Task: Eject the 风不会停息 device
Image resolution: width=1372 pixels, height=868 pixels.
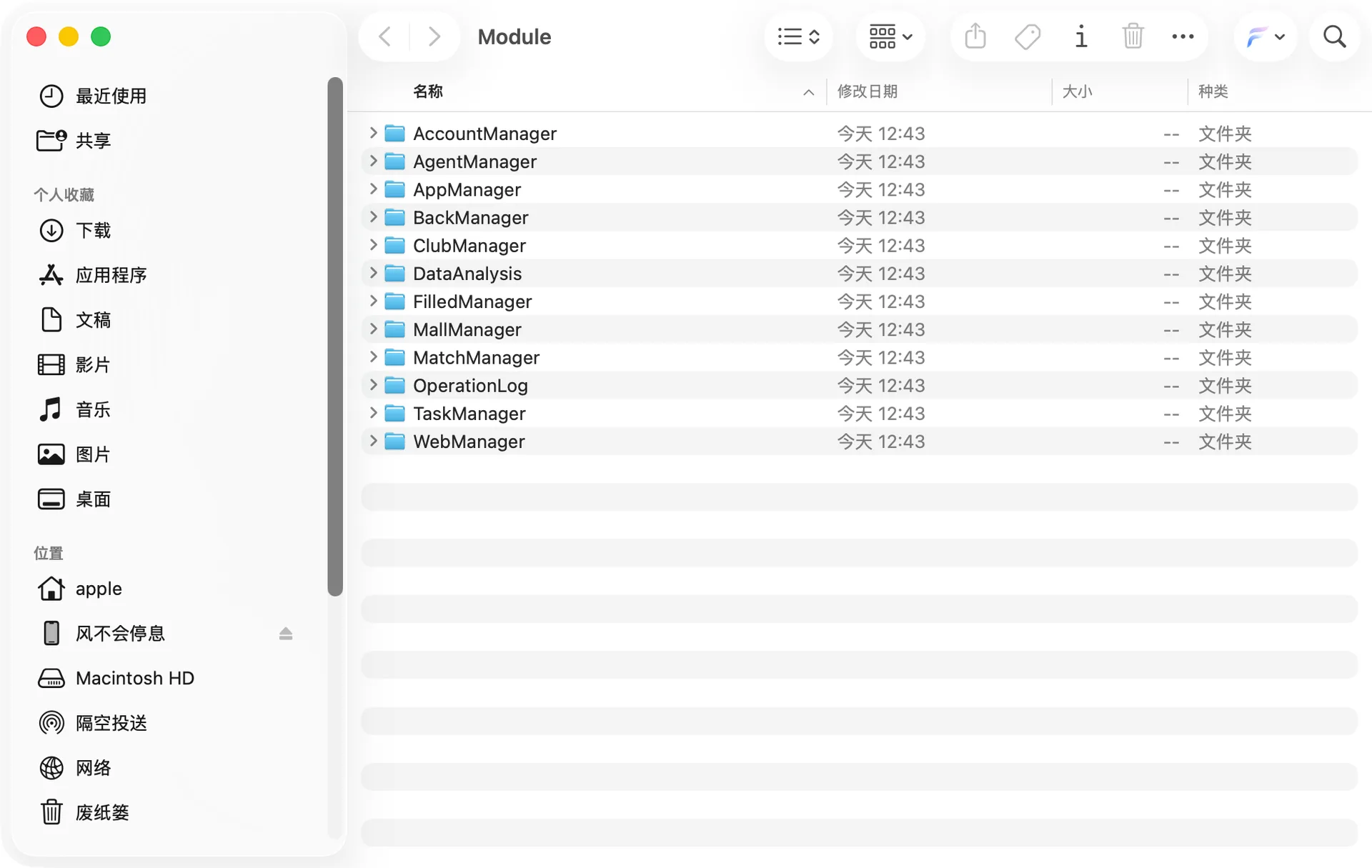Action: (286, 634)
